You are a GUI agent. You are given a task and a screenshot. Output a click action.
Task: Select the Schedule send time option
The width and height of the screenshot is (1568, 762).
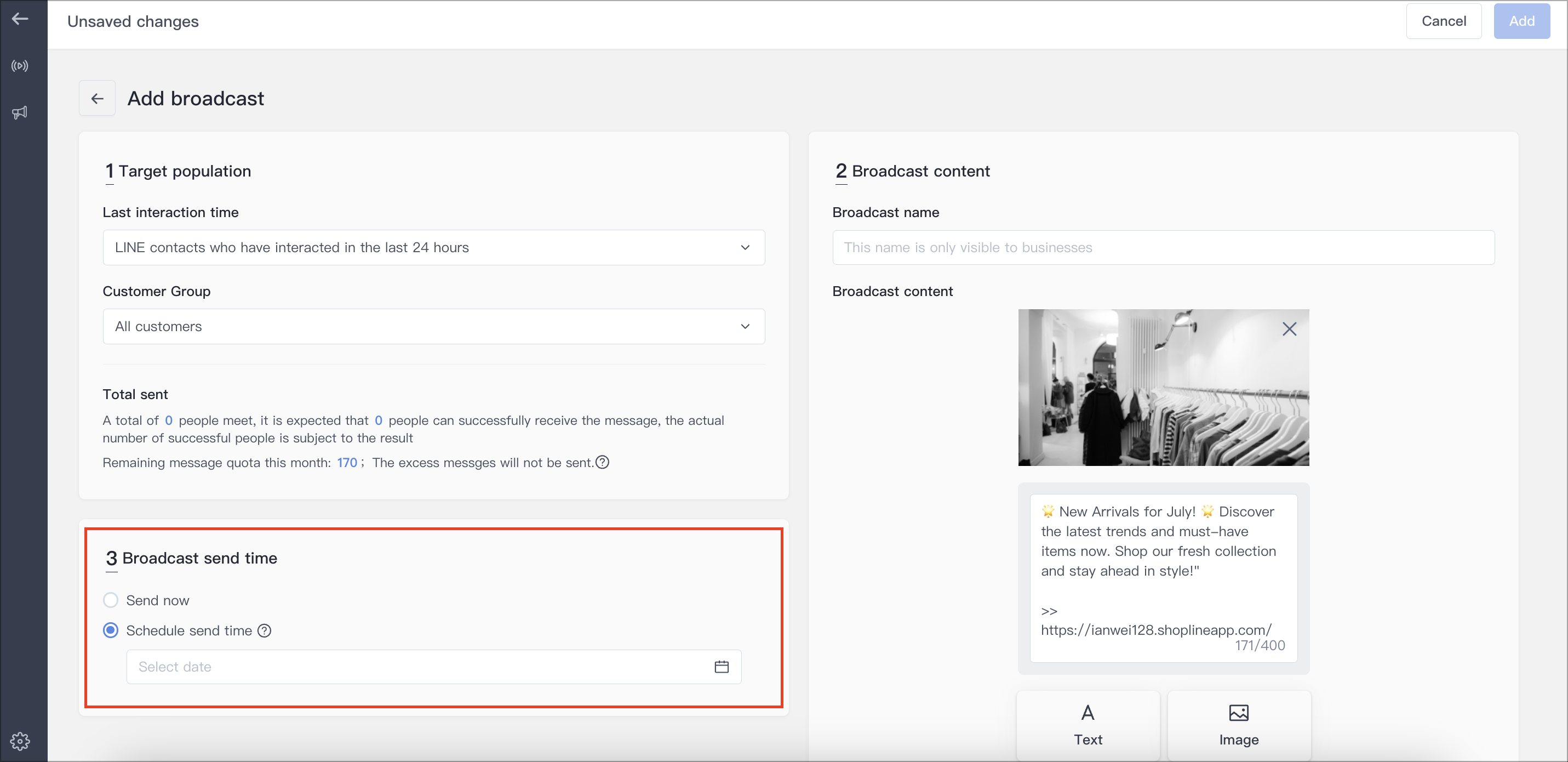pos(111,630)
